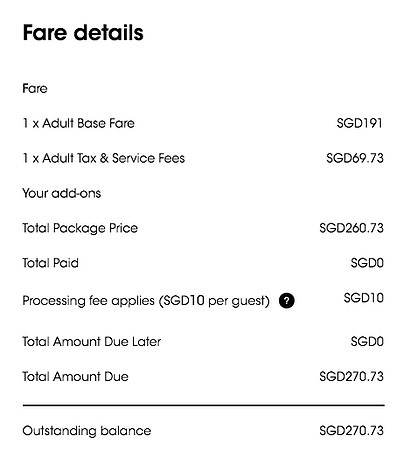This screenshot has width=396, height=450.
Task: Select the SGD270.73 outstanding balance amount
Action: [x=352, y=431]
